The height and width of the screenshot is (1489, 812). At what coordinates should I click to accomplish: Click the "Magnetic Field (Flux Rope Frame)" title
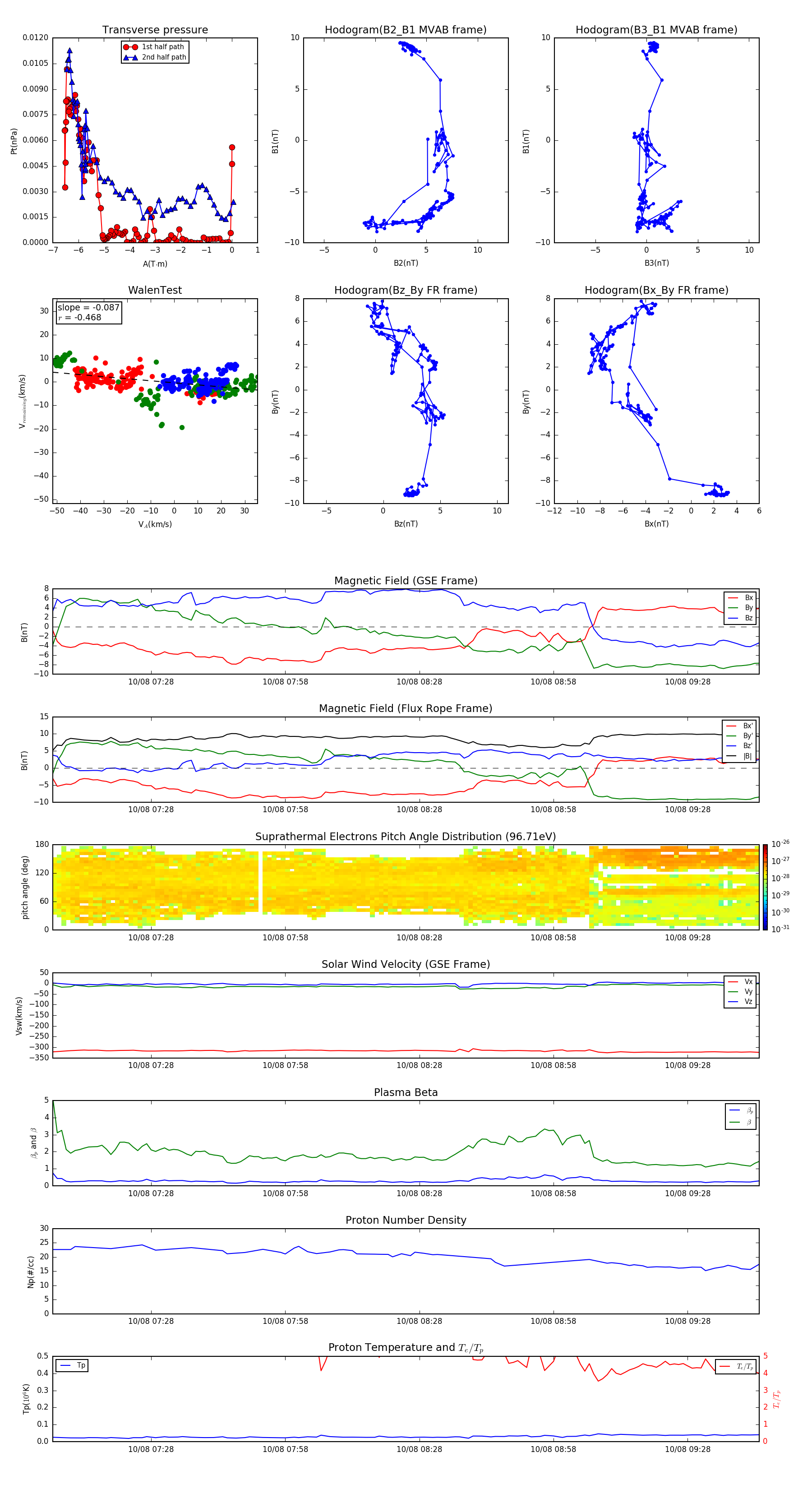click(406, 709)
